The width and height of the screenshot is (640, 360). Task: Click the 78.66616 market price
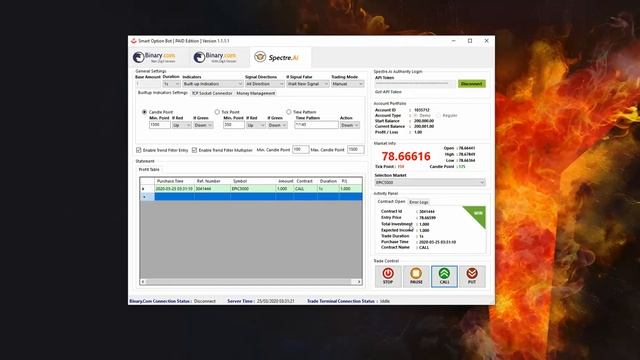coord(406,156)
